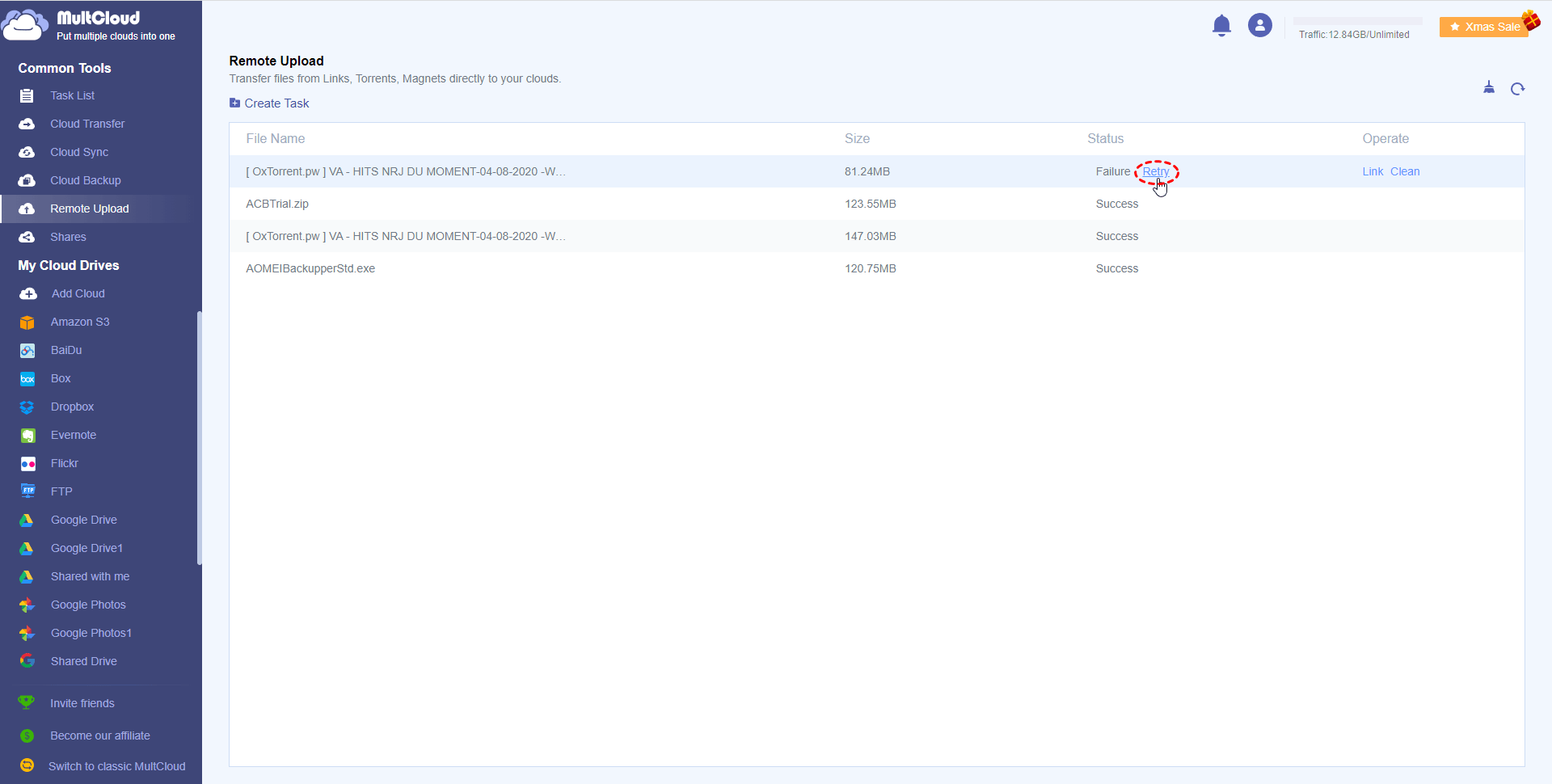The width and height of the screenshot is (1552, 784).
Task: Click the classic MultCloud switch icon
Action: coord(27,765)
